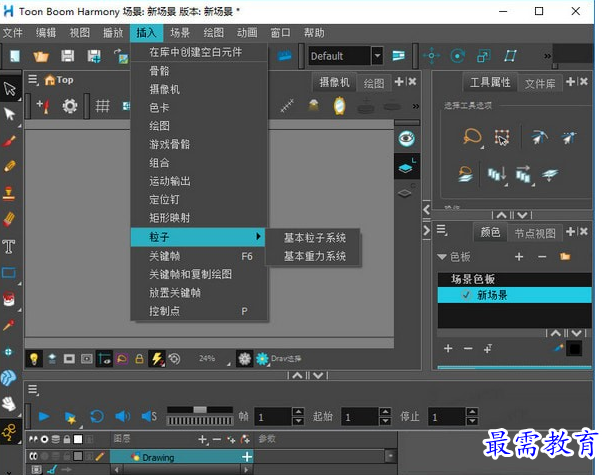Click the New scene icon
The height and width of the screenshot is (475, 607).
[15, 56]
